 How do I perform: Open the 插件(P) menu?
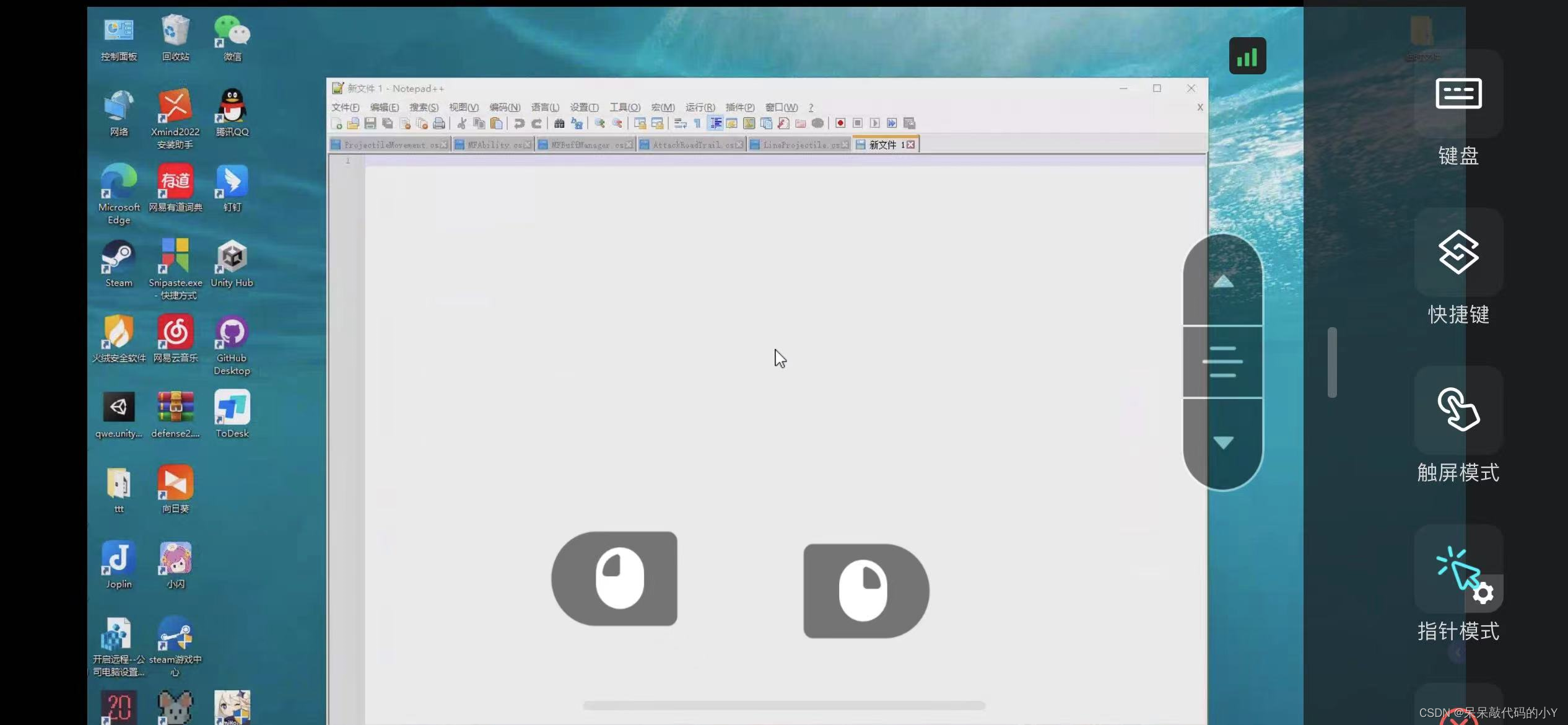[x=740, y=107]
